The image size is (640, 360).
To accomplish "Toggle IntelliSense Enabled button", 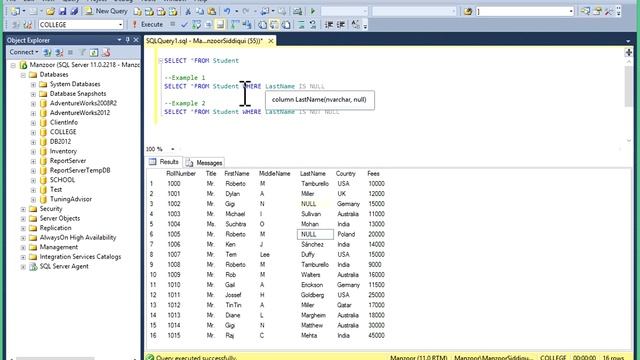I will click(x=220, y=25).
